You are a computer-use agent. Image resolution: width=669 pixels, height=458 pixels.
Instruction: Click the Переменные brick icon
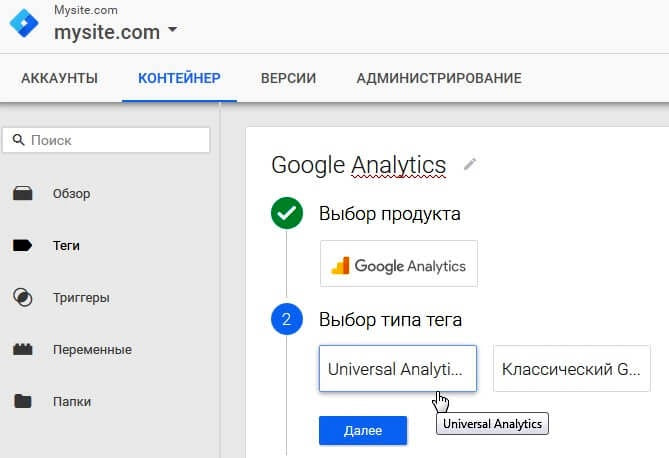23,350
